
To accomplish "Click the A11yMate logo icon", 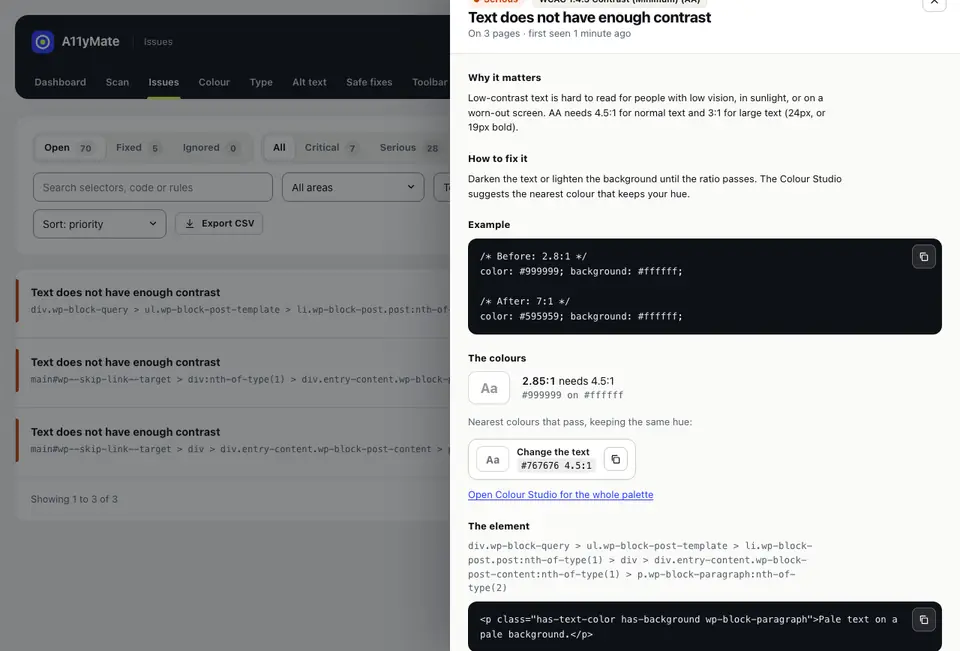I will pyautogui.click(x=42, y=42).
